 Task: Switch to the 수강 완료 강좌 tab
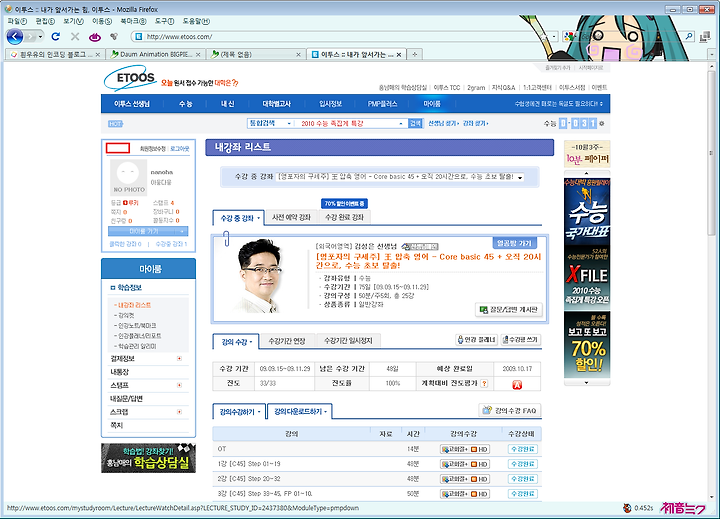pos(344,217)
